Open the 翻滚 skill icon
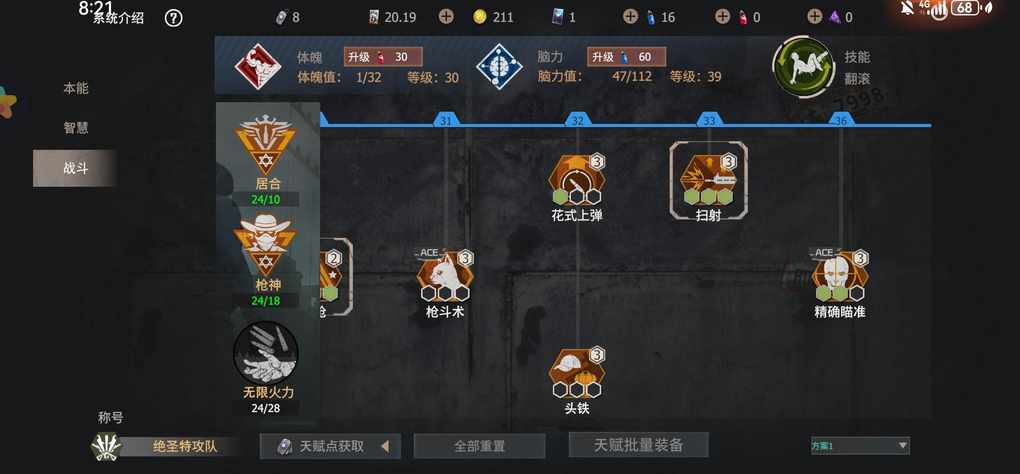The image size is (1020, 474). [x=803, y=66]
